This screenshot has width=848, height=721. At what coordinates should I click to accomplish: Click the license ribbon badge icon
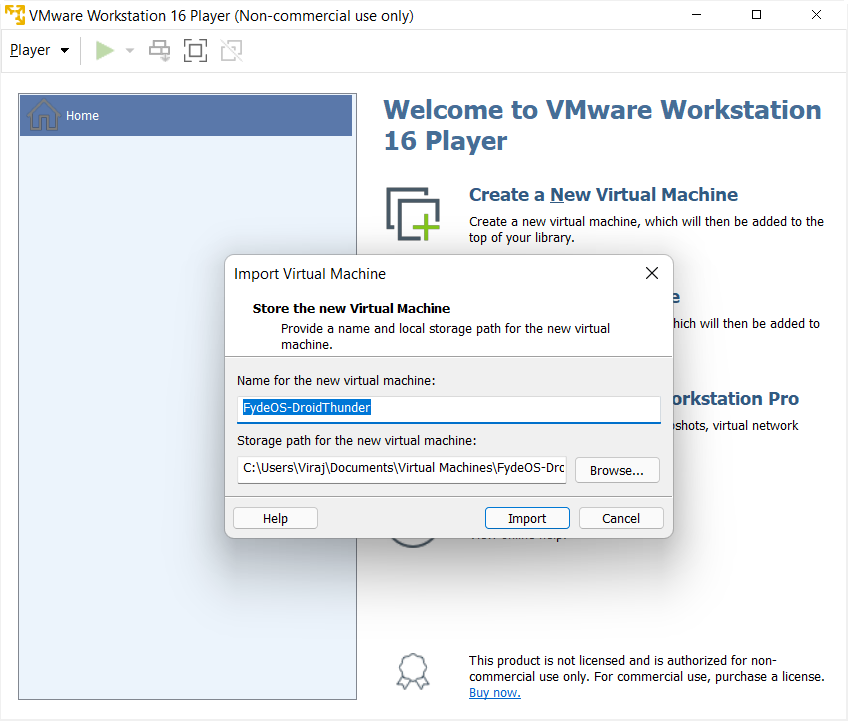(x=413, y=672)
